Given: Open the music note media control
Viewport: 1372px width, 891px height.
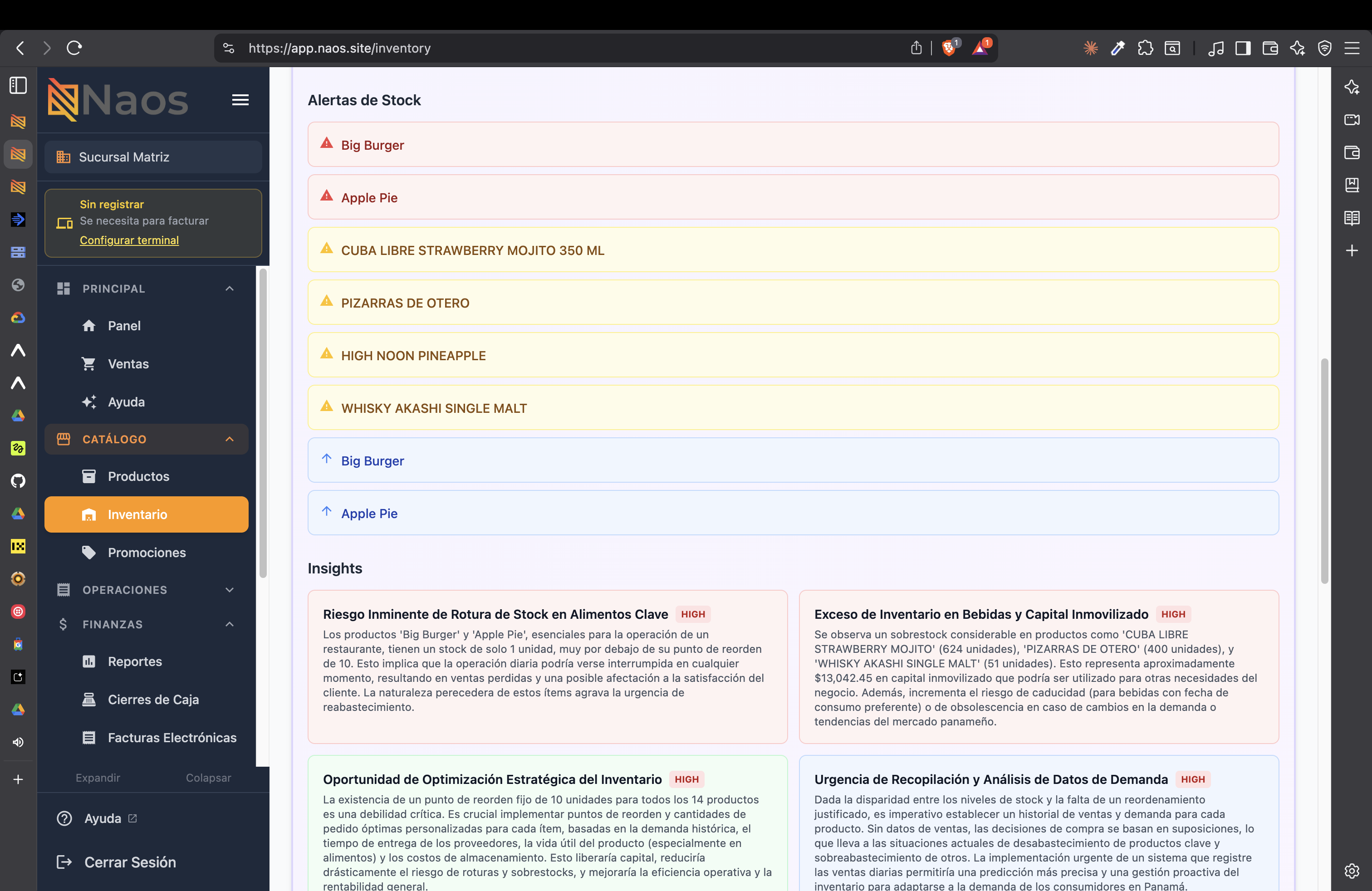Looking at the screenshot, I should [1216, 48].
